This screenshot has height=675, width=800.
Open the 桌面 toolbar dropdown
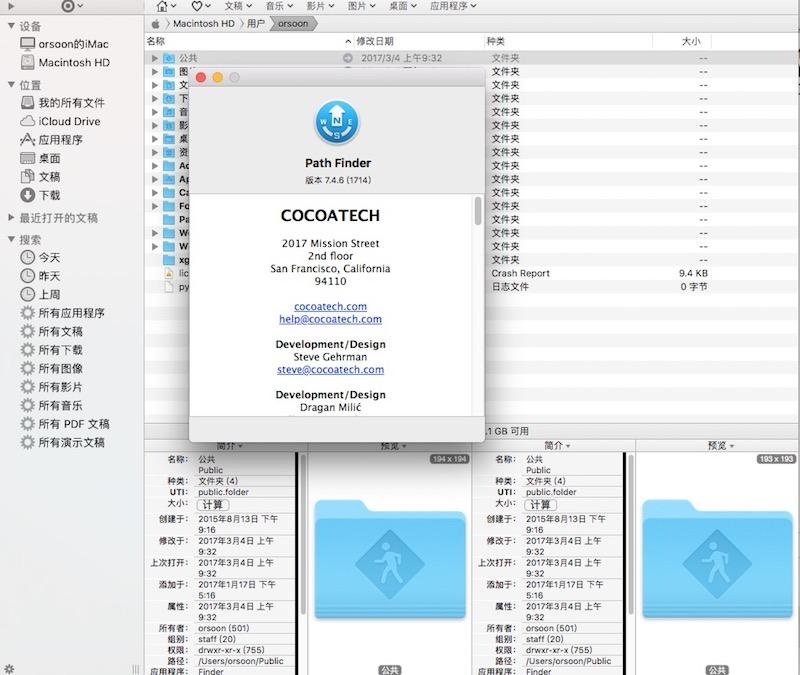(x=403, y=6)
